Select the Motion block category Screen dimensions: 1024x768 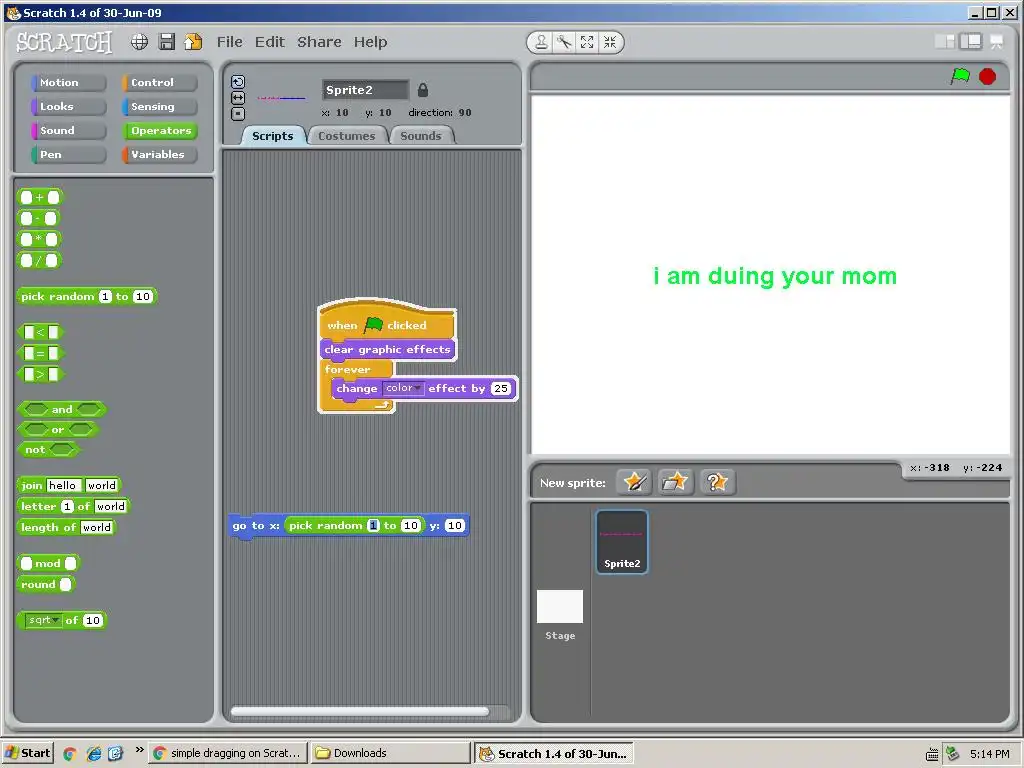(x=68, y=82)
